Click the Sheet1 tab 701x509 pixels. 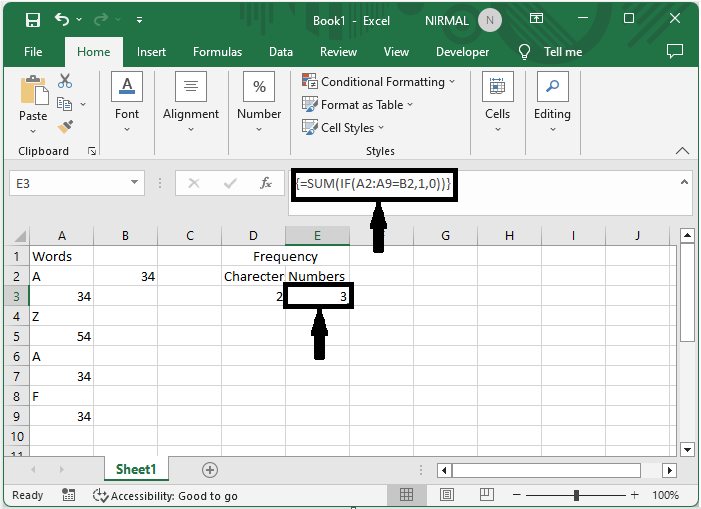(136, 469)
